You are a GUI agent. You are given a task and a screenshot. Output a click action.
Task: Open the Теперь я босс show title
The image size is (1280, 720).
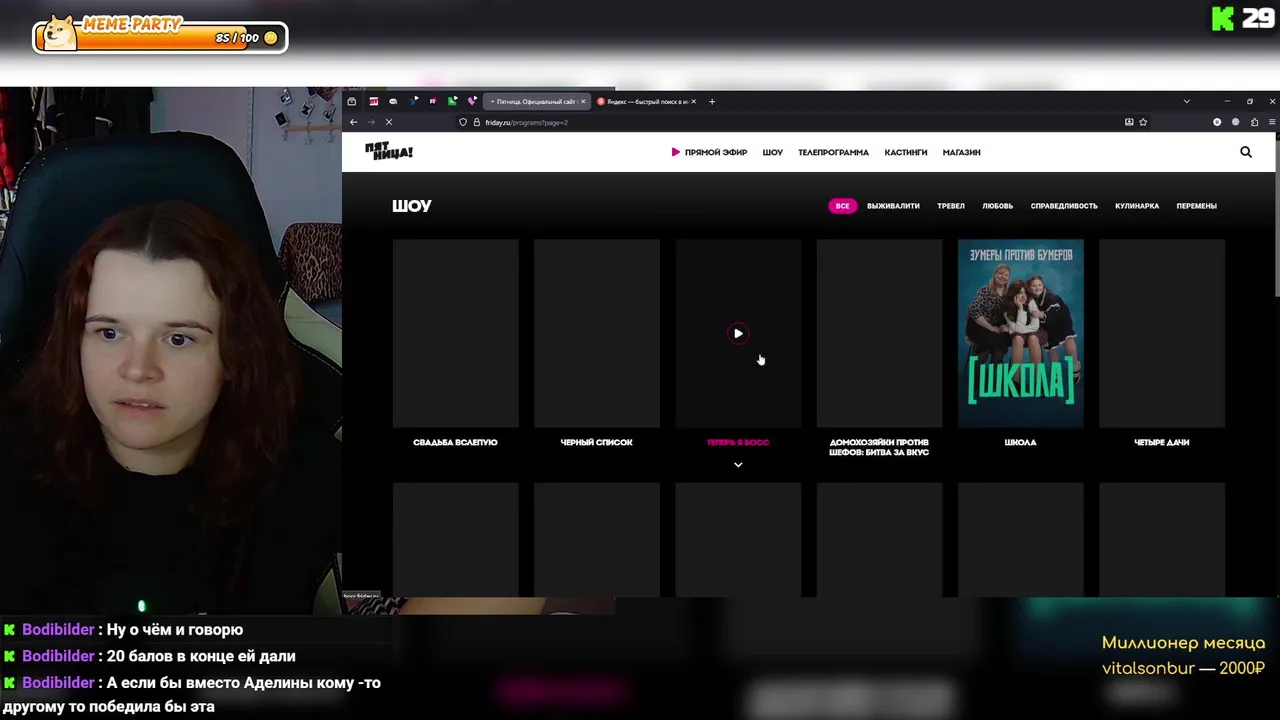tap(738, 442)
